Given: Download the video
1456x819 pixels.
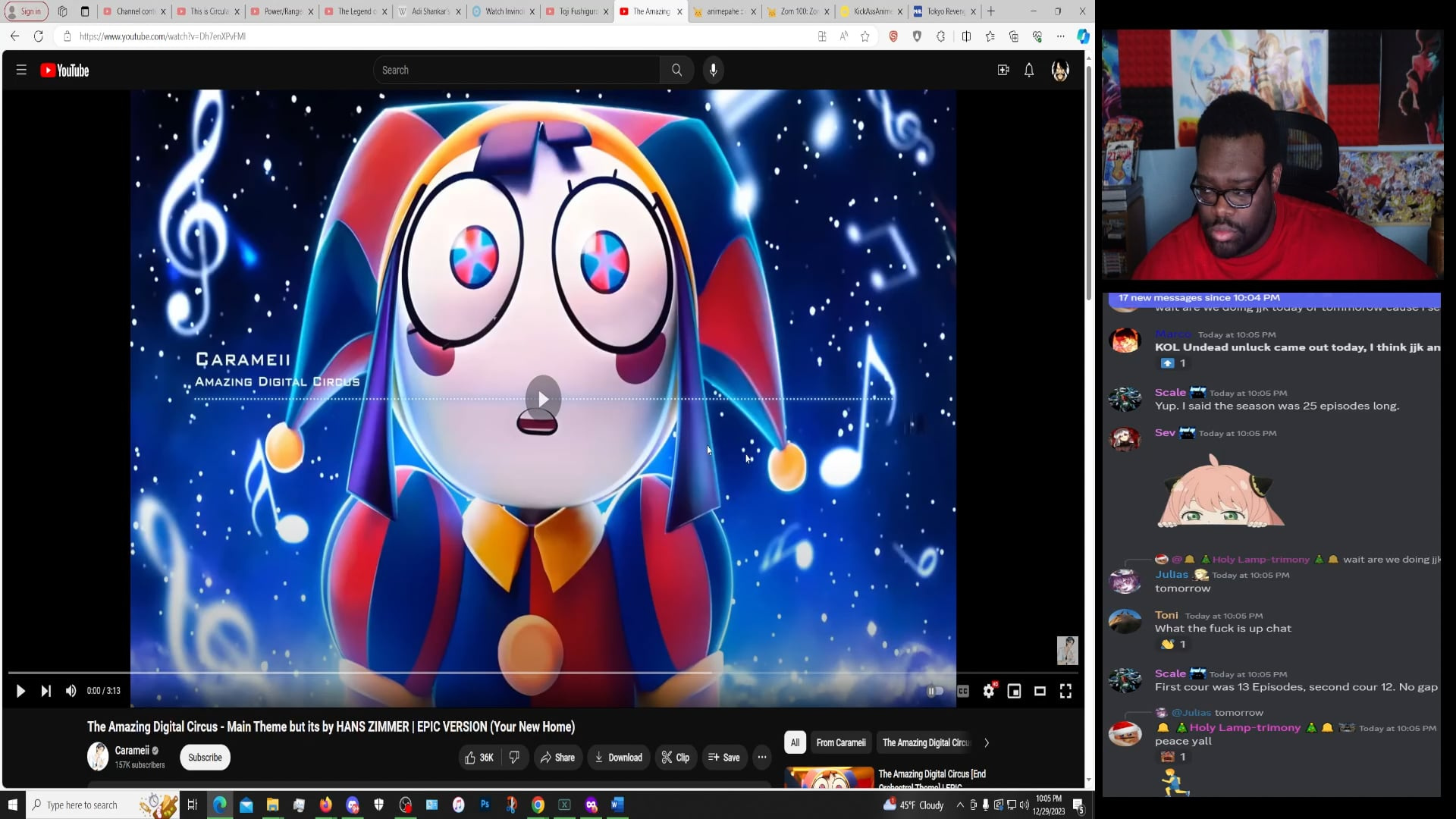Looking at the screenshot, I should pyautogui.click(x=618, y=758).
